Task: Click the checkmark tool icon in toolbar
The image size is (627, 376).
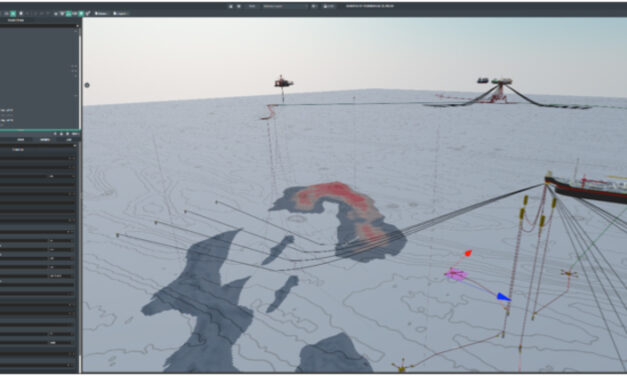Action: pos(88,14)
